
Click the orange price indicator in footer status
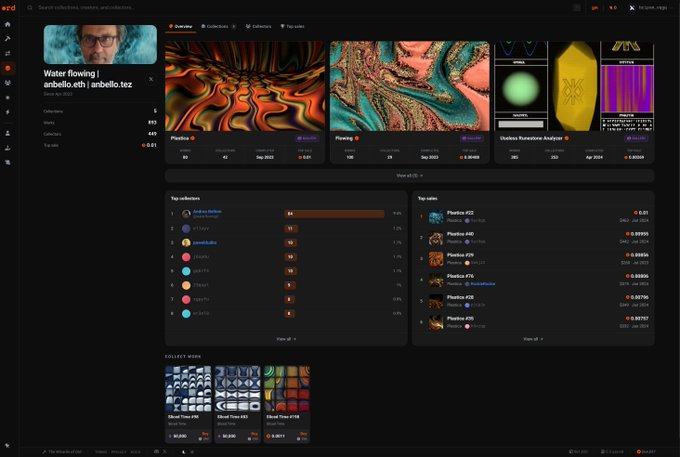click(646, 452)
